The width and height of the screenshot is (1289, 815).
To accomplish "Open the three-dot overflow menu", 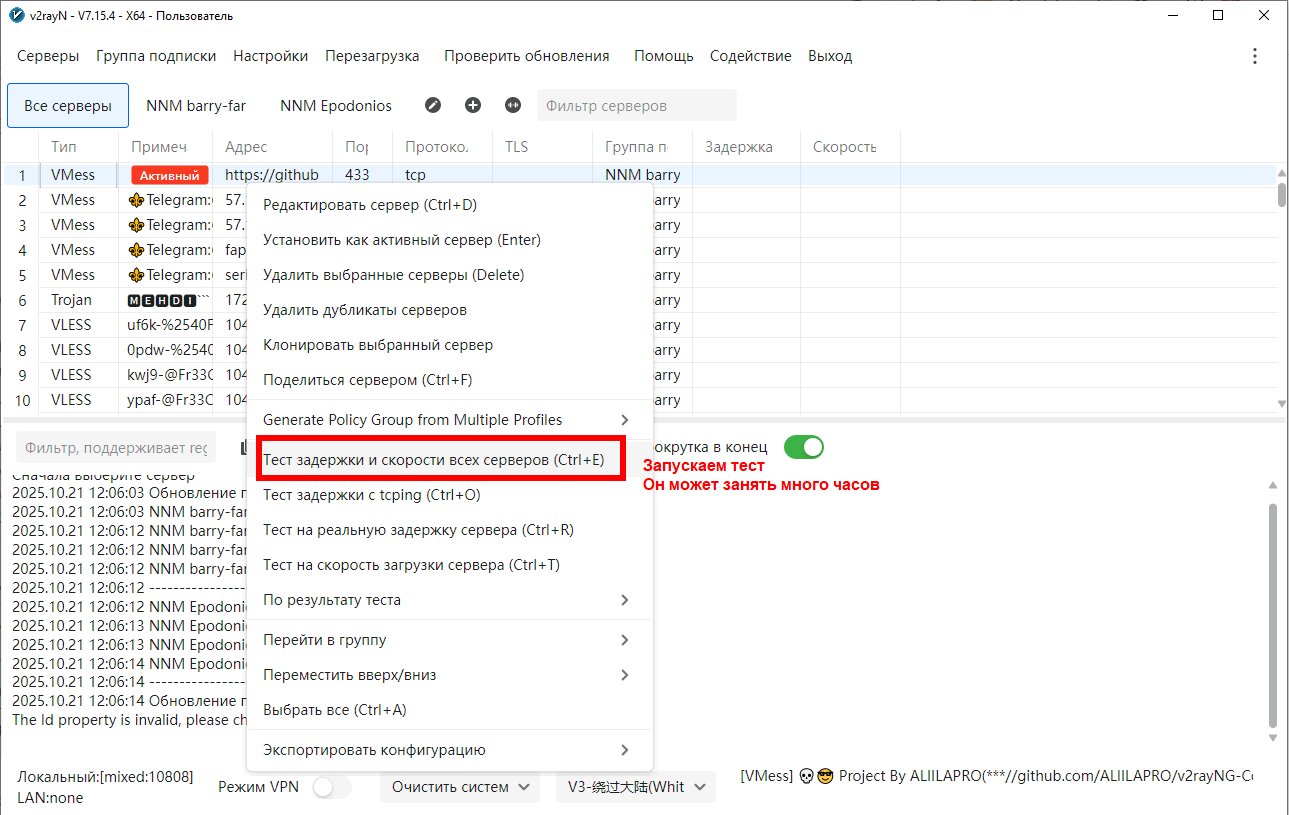I will tap(1255, 56).
